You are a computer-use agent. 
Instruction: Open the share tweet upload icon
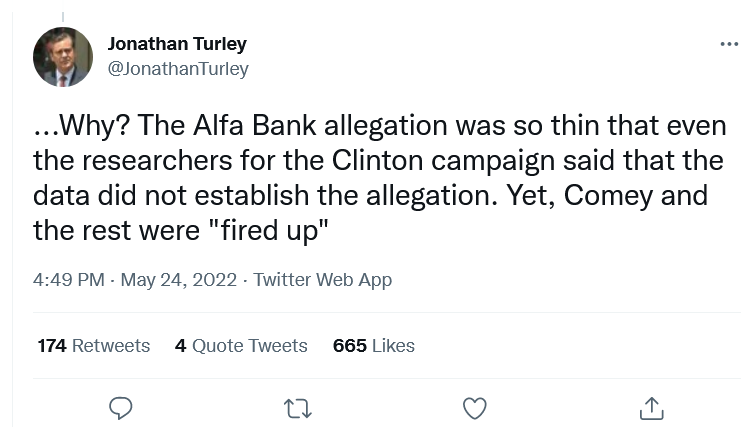pos(651,408)
